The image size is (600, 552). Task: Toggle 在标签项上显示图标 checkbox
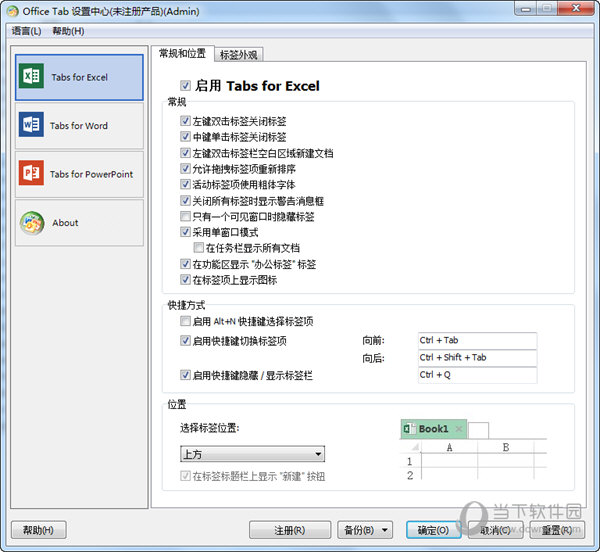point(185,280)
